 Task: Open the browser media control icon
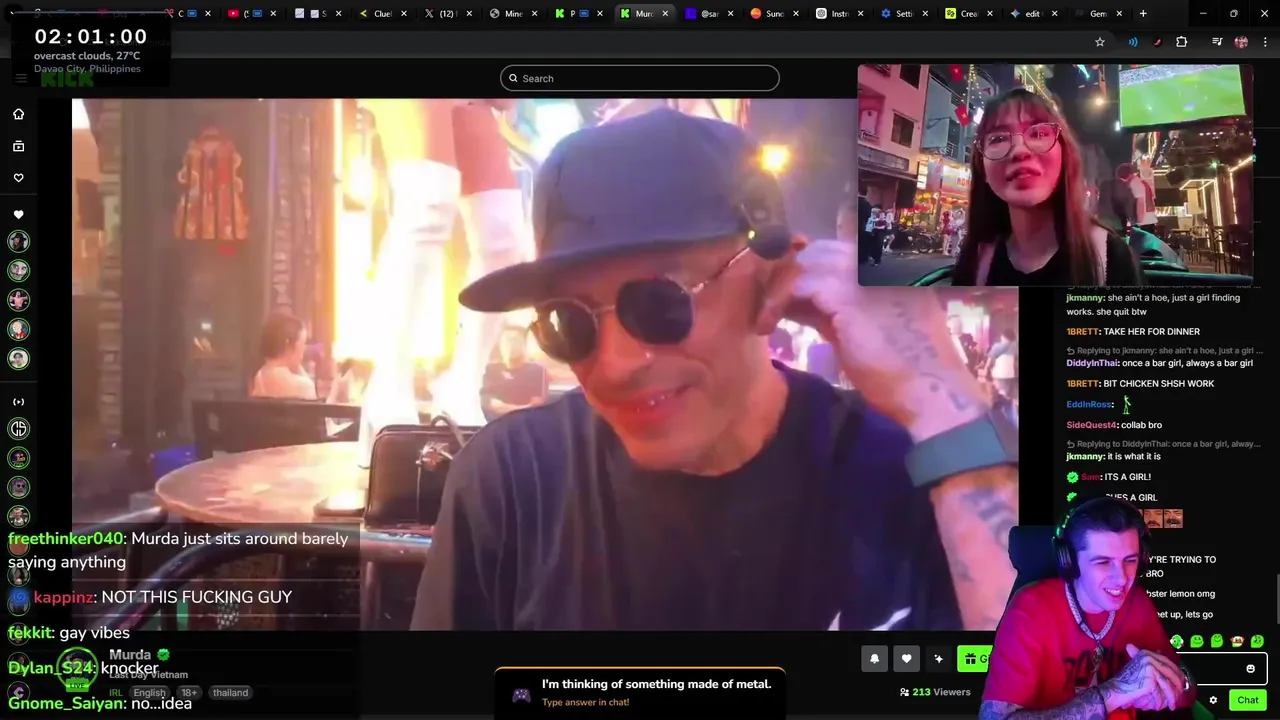pyautogui.click(x=1217, y=42)
